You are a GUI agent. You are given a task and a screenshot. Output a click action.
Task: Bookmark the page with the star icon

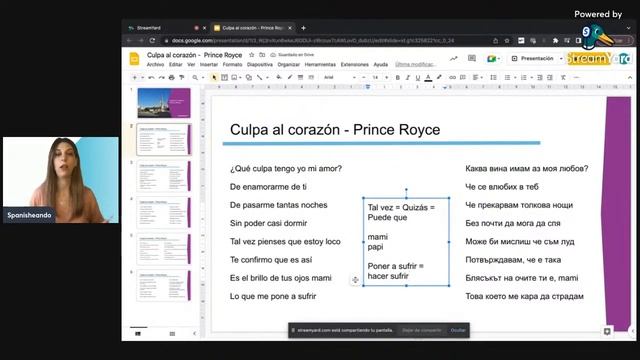tap(507, 40)
